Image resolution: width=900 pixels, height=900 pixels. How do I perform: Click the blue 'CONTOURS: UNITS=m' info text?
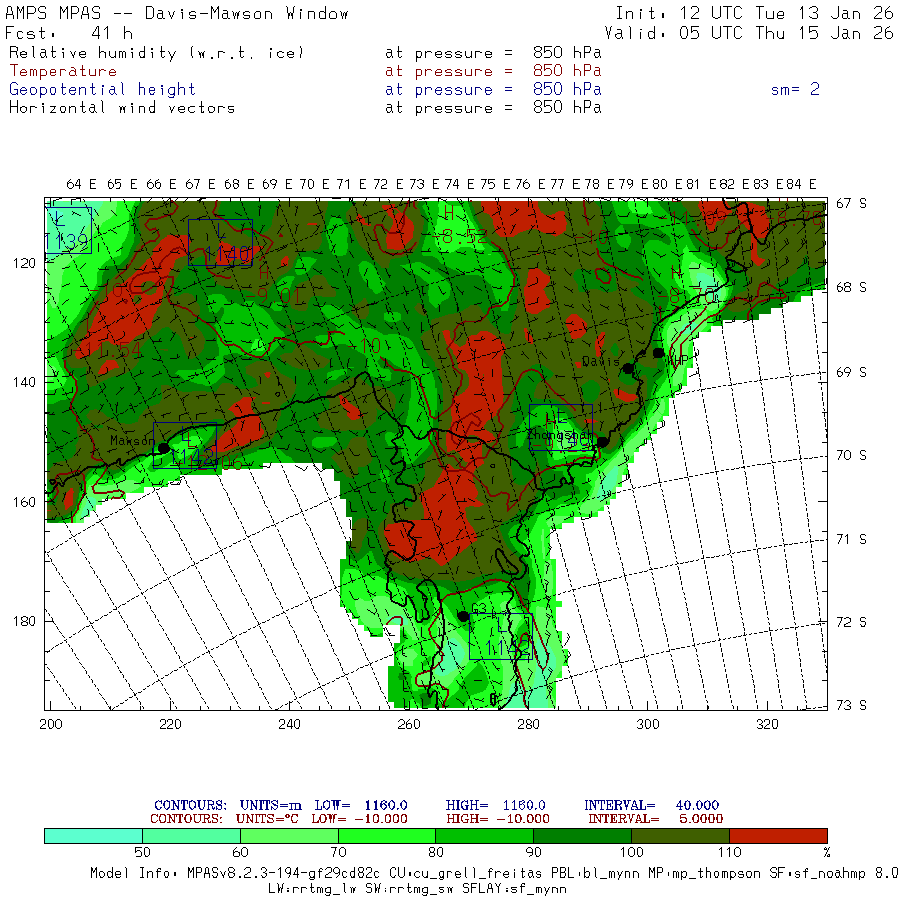[228, 805]
